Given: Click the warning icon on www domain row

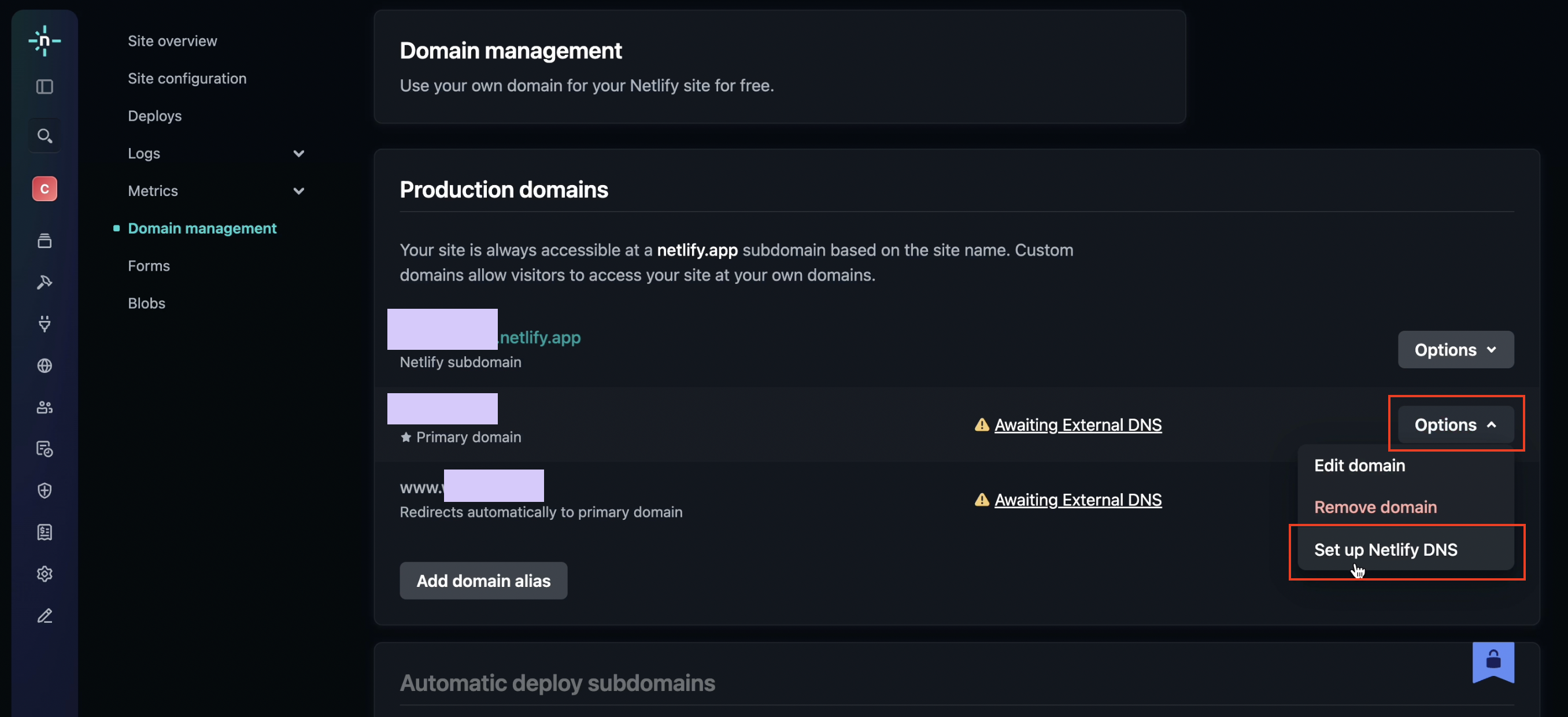Looking at the screenshot, I should click(981, 499).
